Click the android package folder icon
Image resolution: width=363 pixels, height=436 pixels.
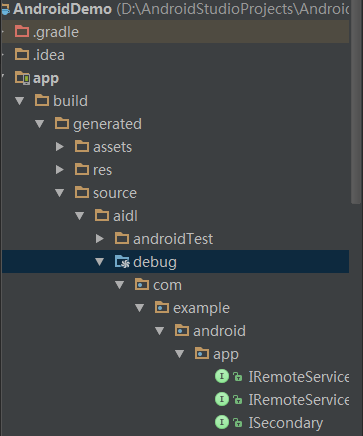click(x=182, y=330)
